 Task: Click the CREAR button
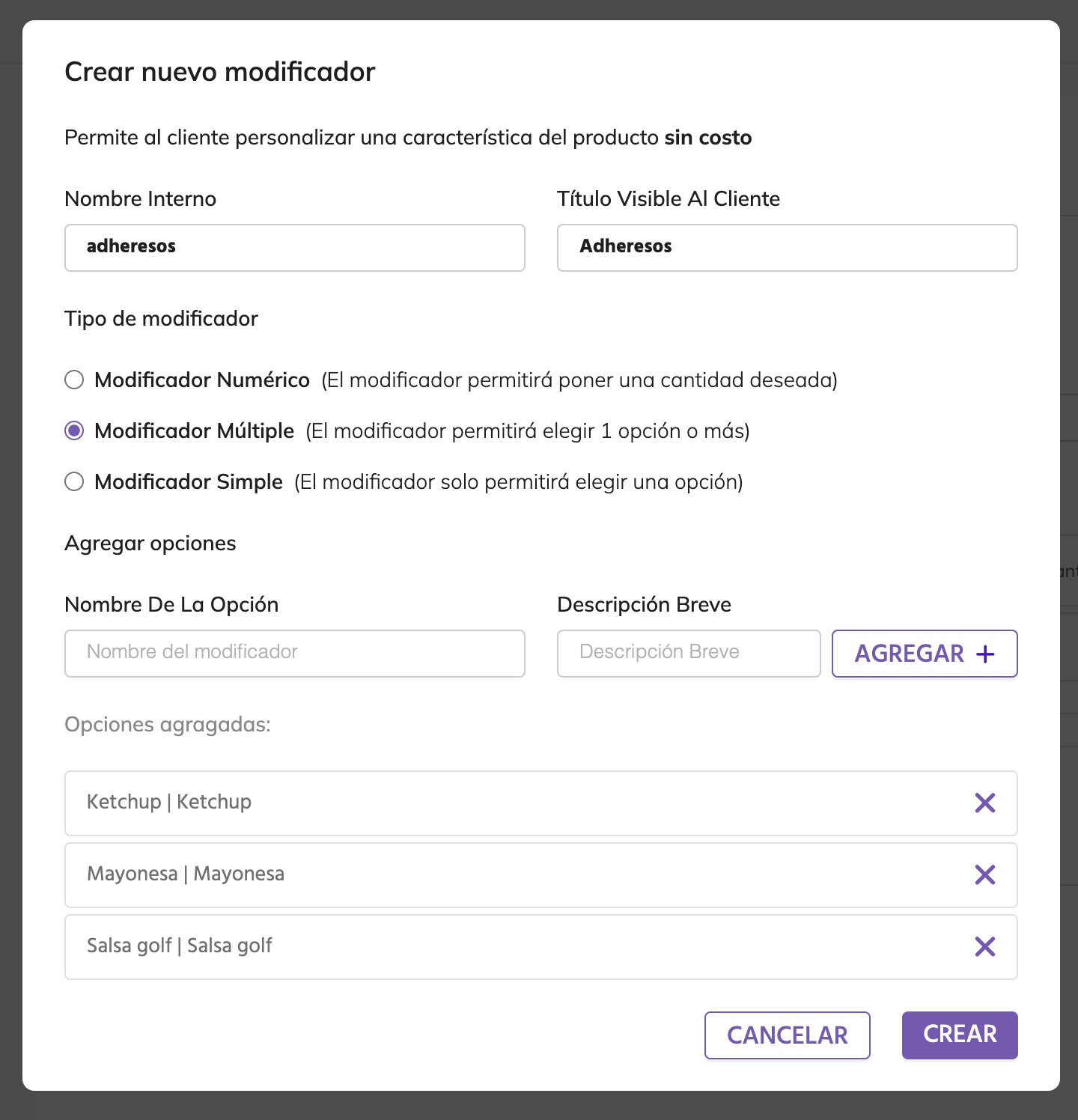(x=959, y=1035)
